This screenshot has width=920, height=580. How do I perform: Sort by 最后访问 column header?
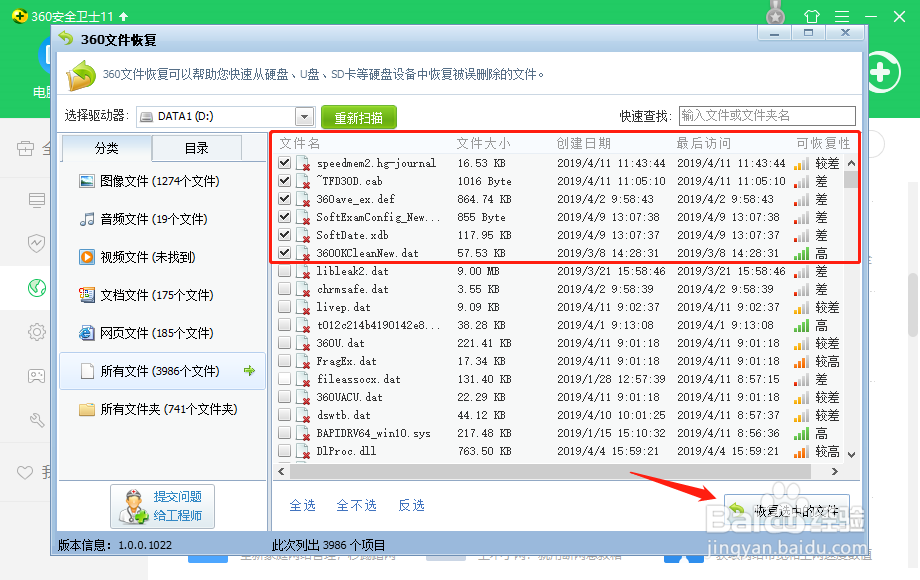[x=703, y=143]
